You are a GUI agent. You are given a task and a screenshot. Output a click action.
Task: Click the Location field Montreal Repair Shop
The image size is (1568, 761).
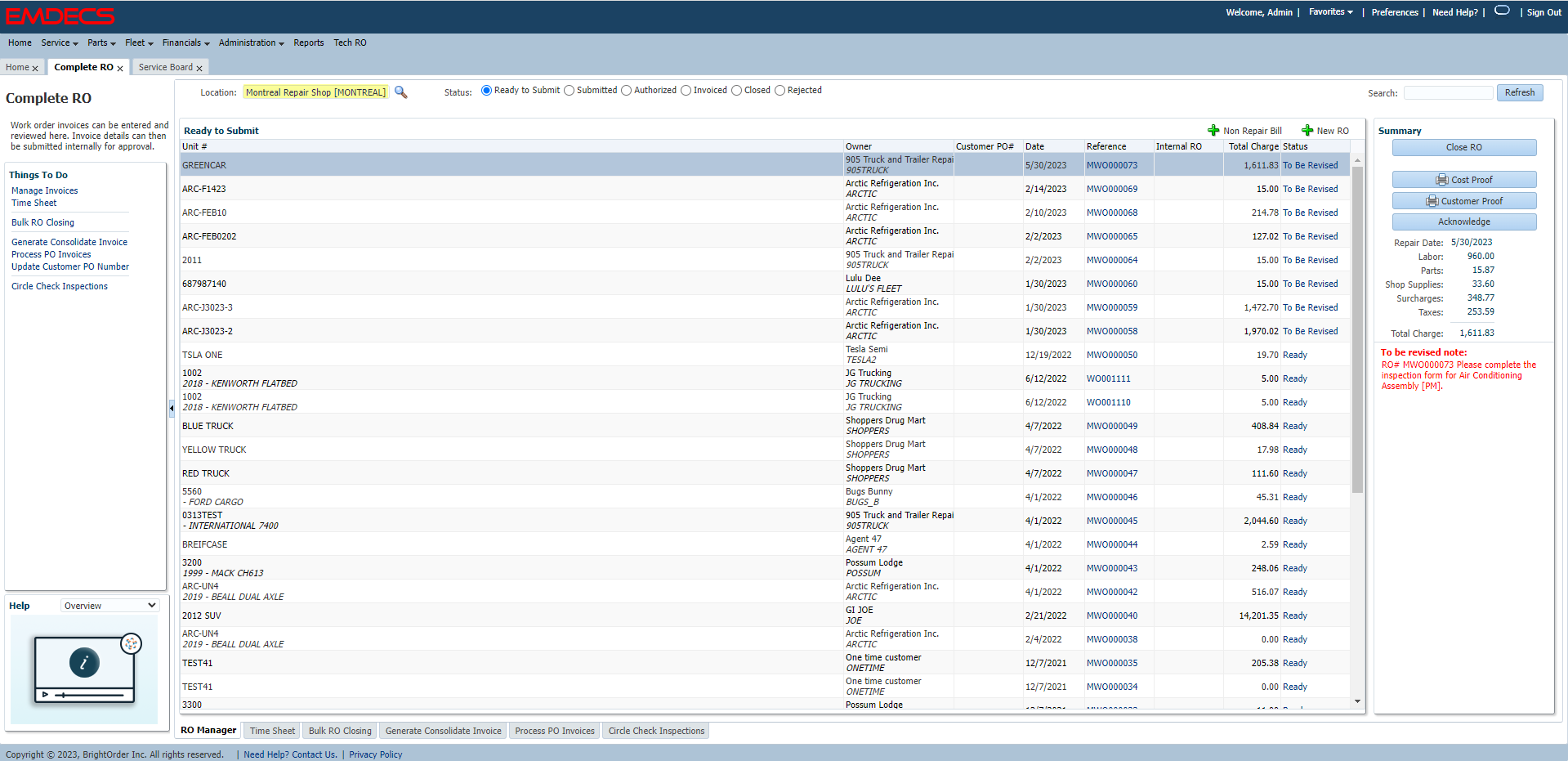(x=315, y=92)
